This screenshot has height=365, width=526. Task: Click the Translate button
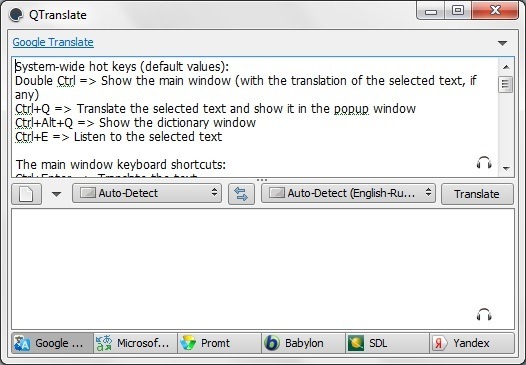point(477,194)
